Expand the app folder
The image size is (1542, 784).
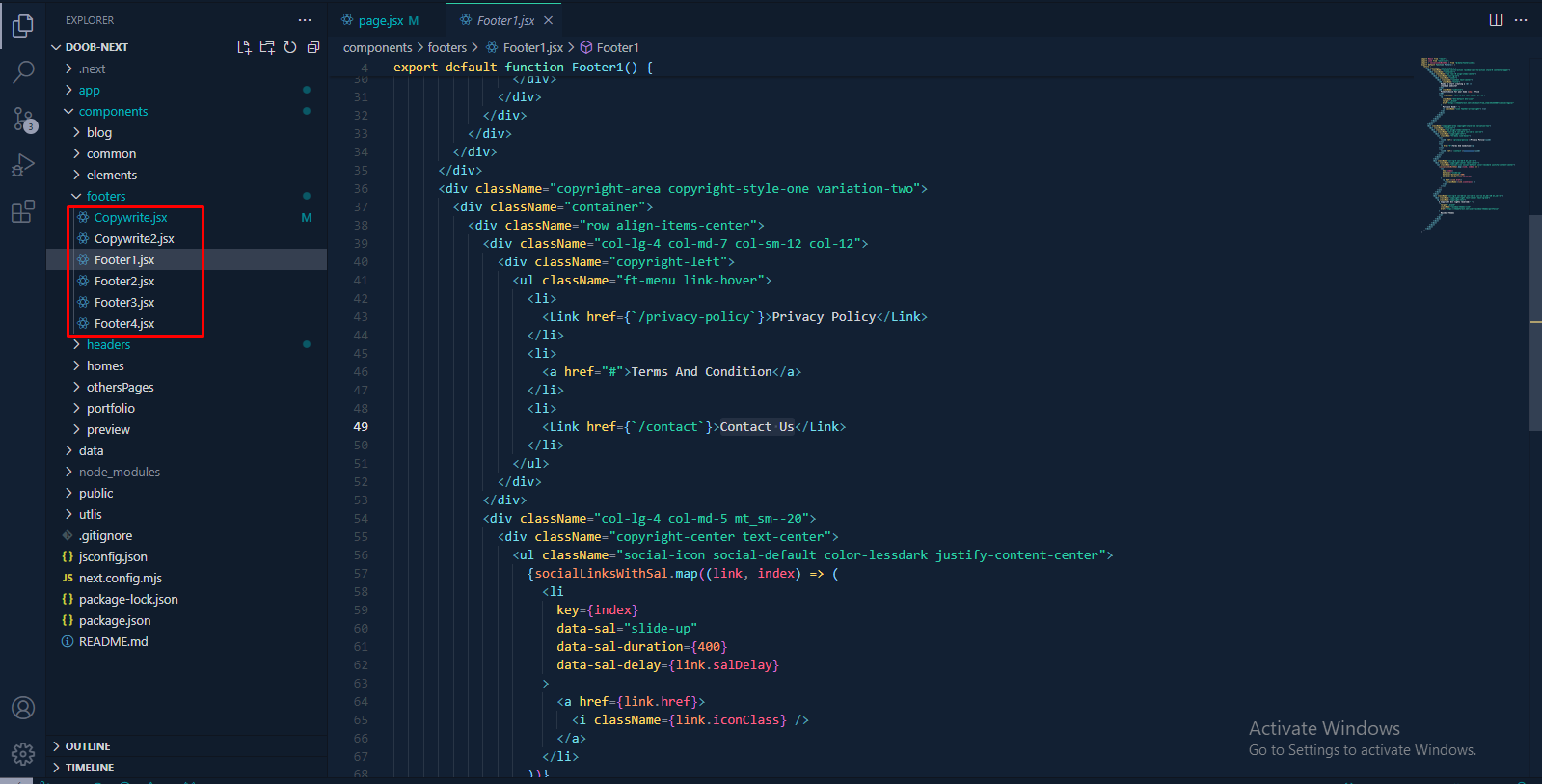tap(186, 90)
